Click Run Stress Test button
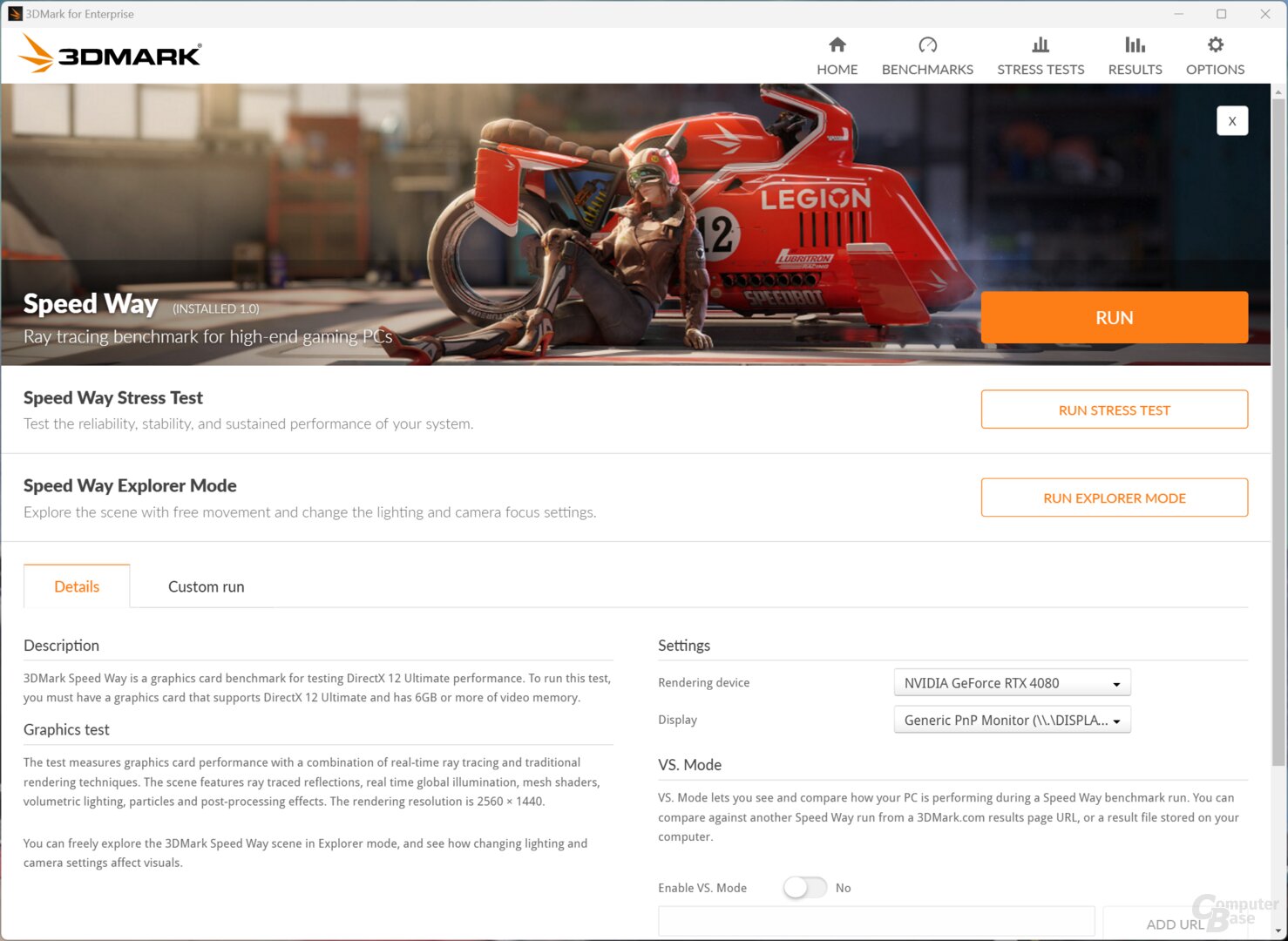This screenshot has width=1288, height=941. click(x=1114, y=410)
